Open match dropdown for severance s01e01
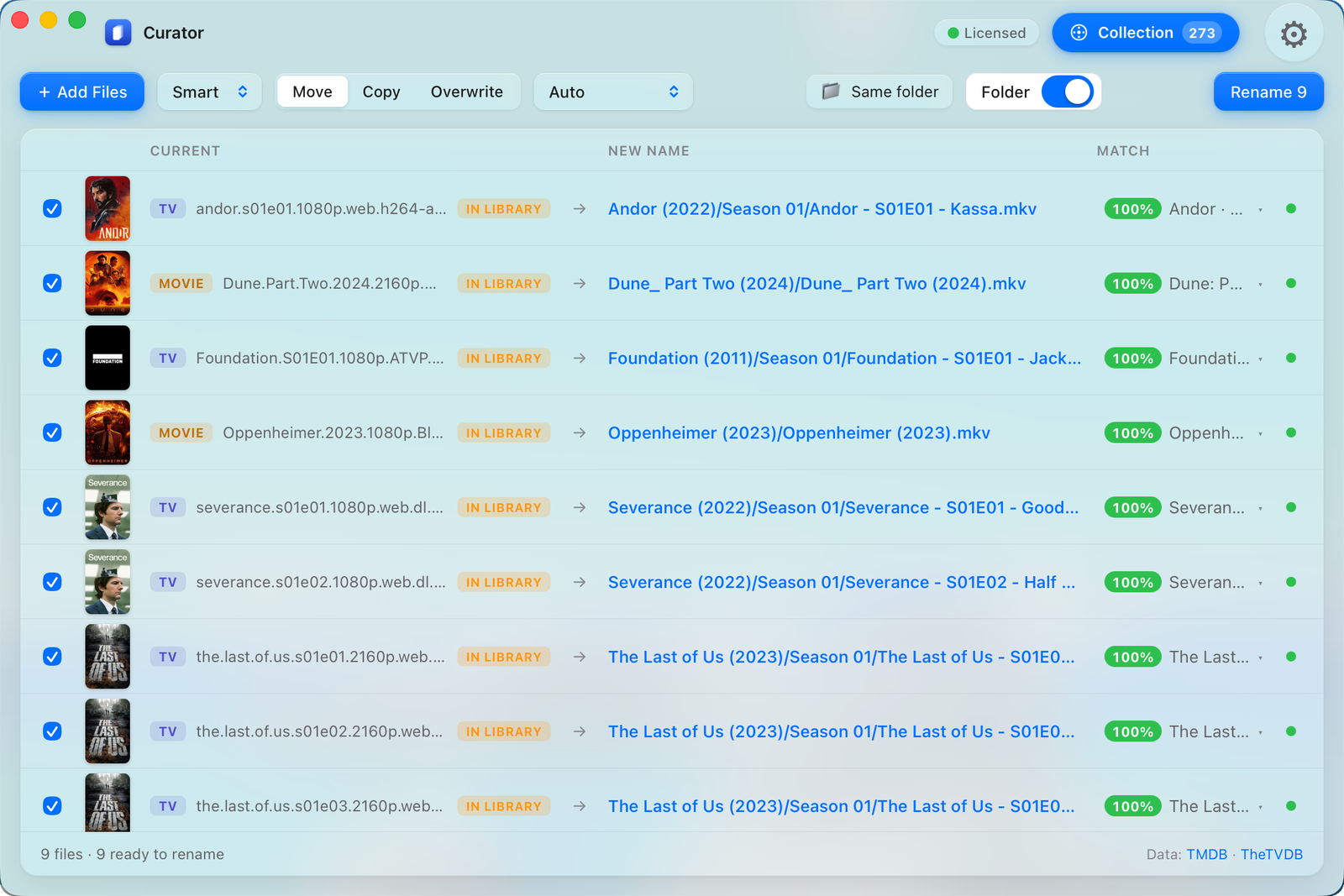 [1260, 509]
